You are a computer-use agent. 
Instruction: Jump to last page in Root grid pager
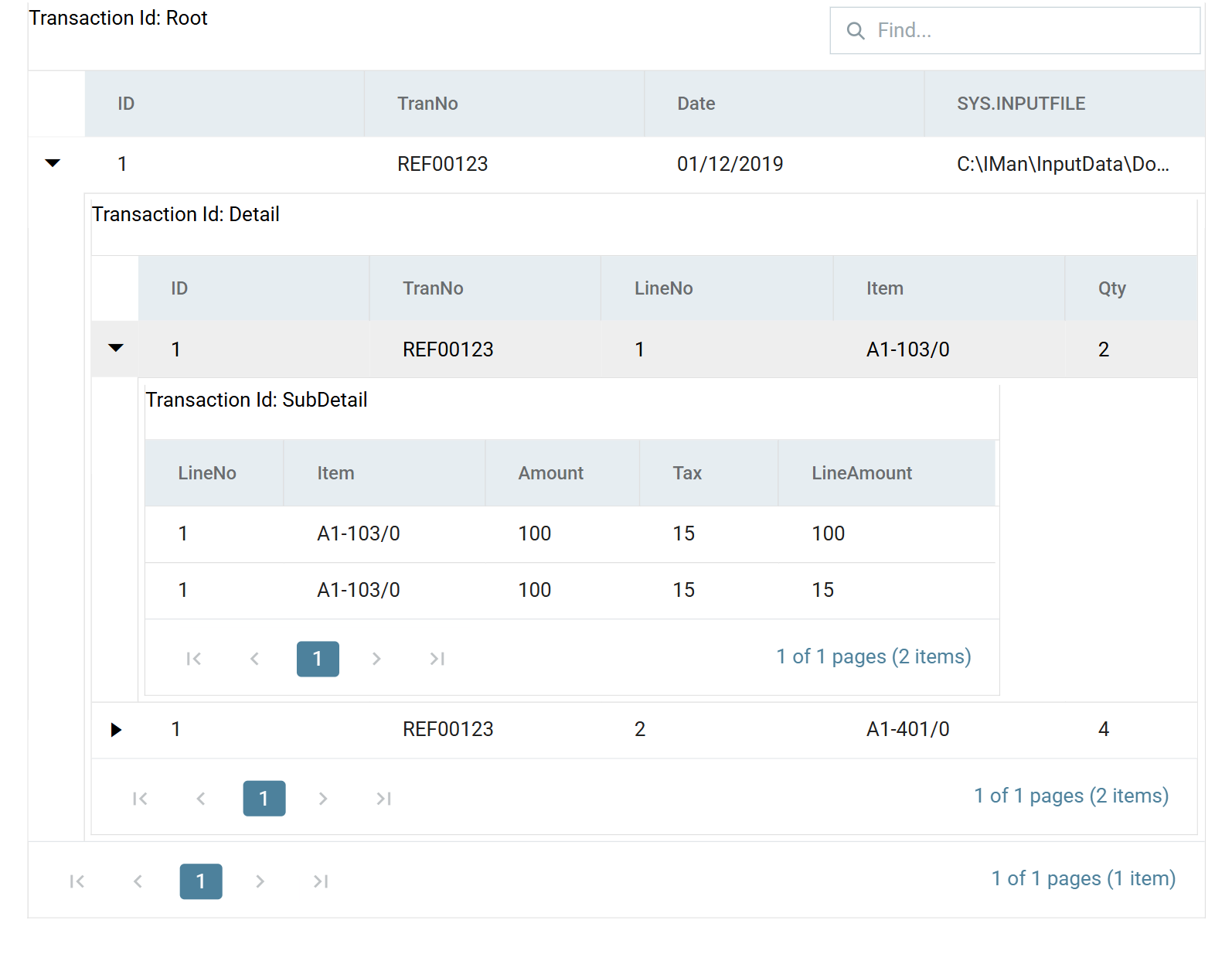(x=321, y=881)
